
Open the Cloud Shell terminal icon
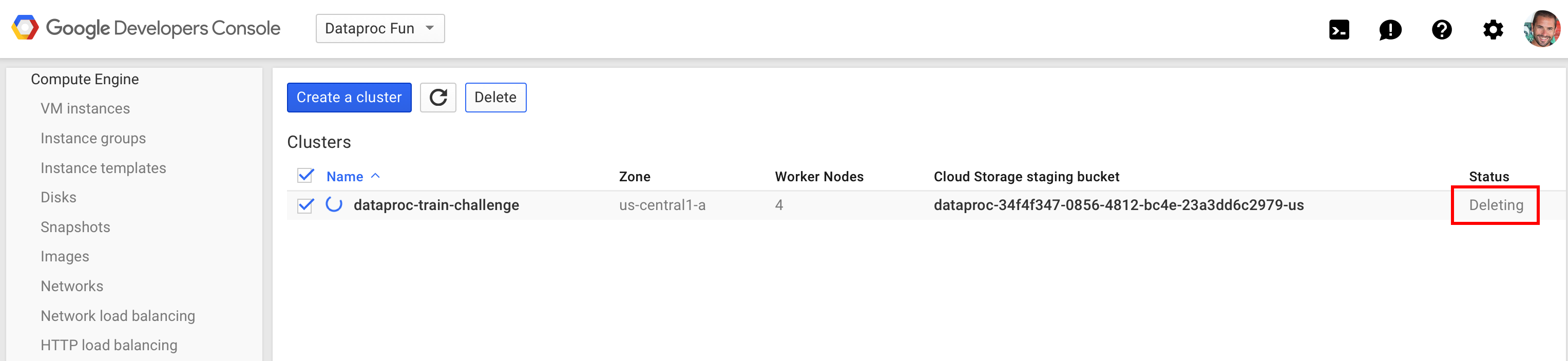pos(1338,29)
